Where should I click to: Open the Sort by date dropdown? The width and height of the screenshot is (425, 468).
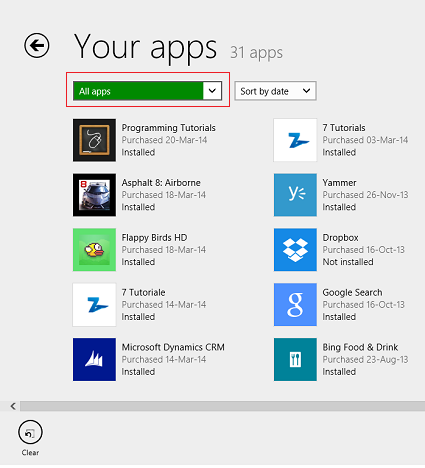pyautogui.click(x=275, y=91)
